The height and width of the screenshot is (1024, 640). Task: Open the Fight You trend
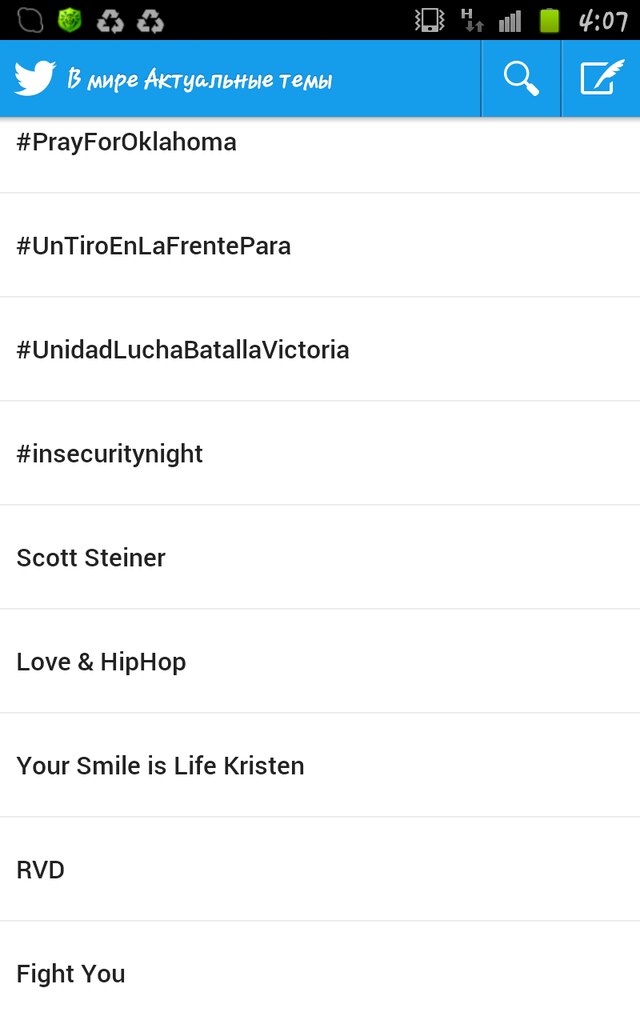(320, 973)
